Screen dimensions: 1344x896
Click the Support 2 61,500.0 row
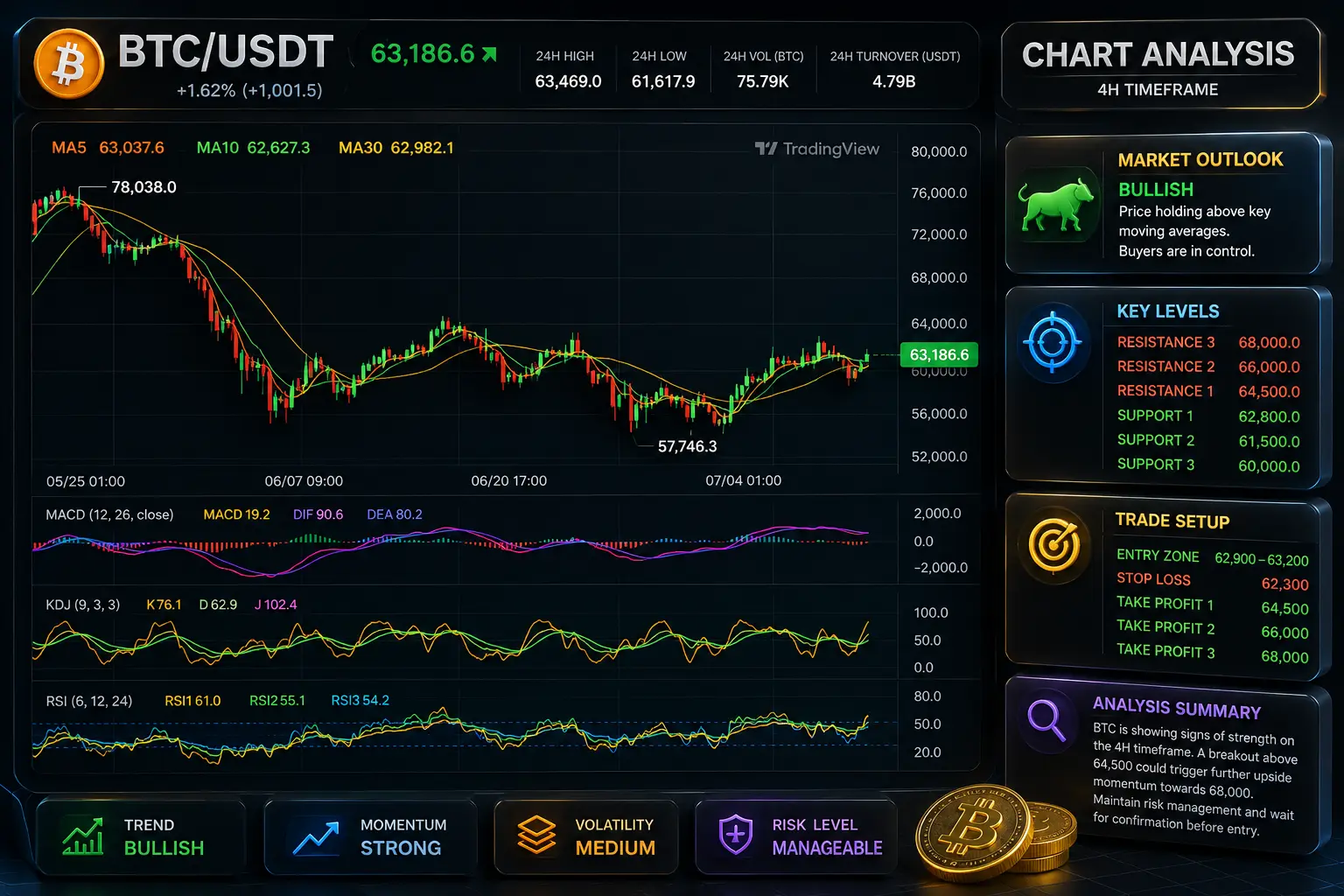click(x=1208, y=440)
